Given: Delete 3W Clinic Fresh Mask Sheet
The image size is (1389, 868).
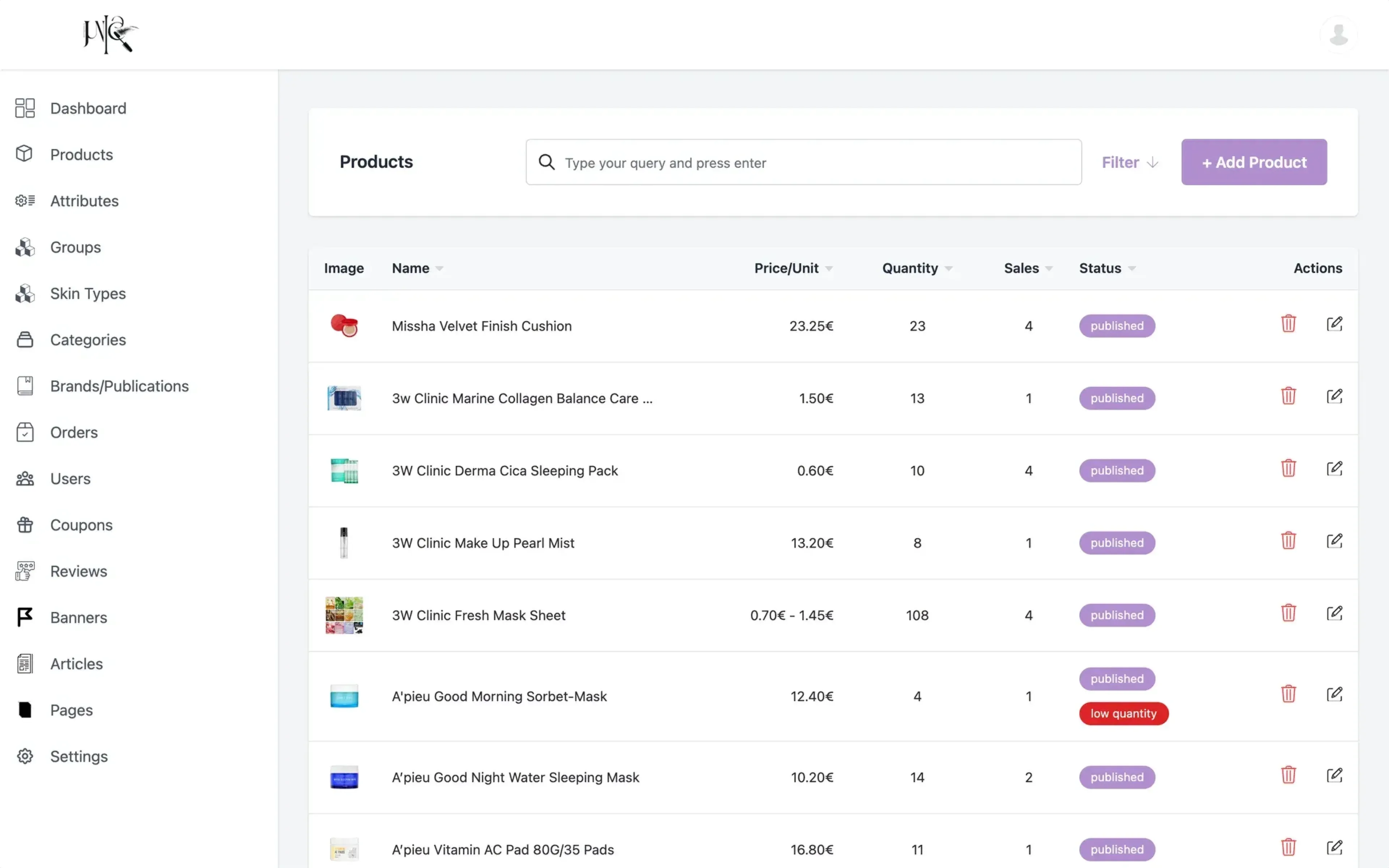Looking at the screenshot, I should coord(1288,613).
